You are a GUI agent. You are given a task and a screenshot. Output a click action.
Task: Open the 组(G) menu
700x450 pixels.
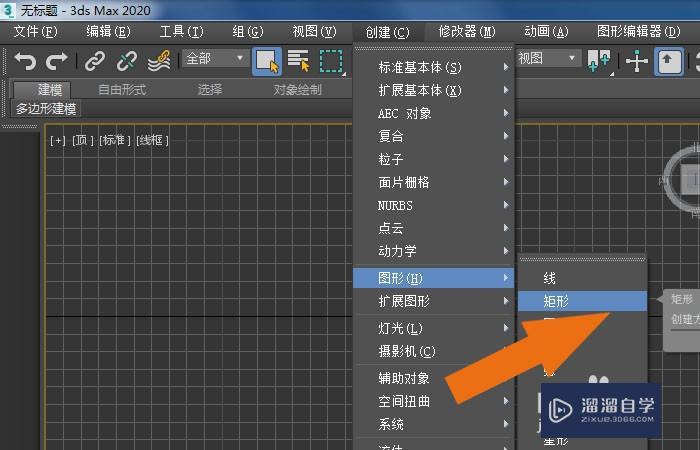[248, 32]
